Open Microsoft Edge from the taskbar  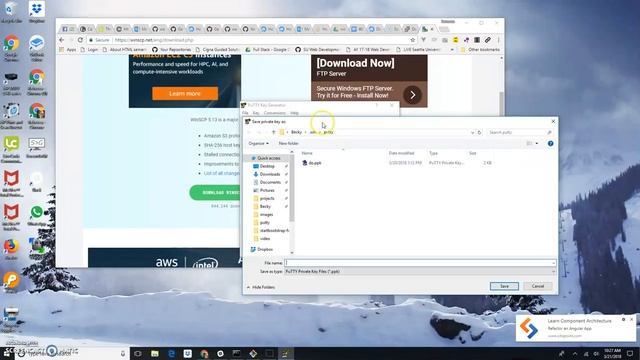(x=171, y=353)
